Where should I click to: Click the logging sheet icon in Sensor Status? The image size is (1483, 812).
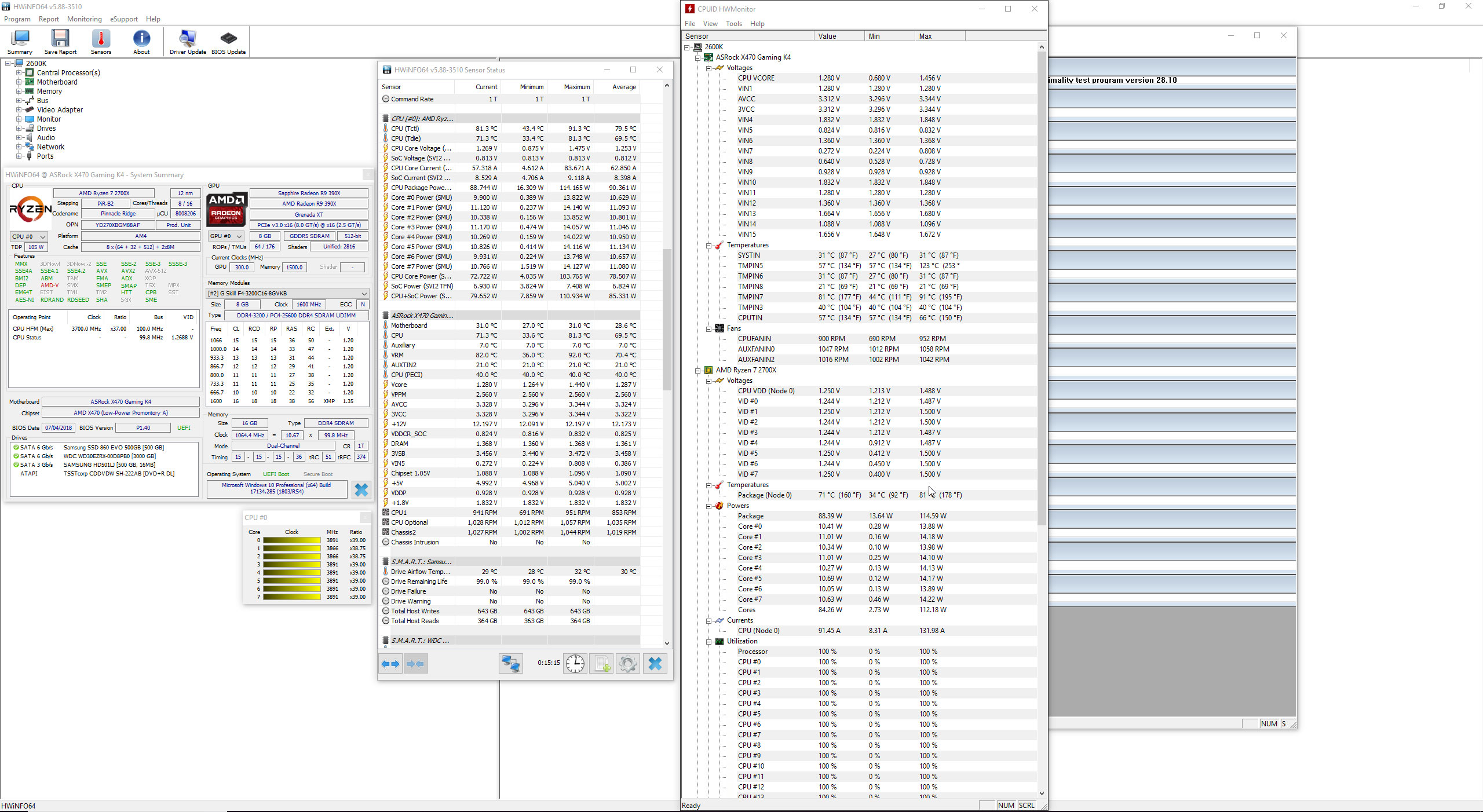point(602,664)
